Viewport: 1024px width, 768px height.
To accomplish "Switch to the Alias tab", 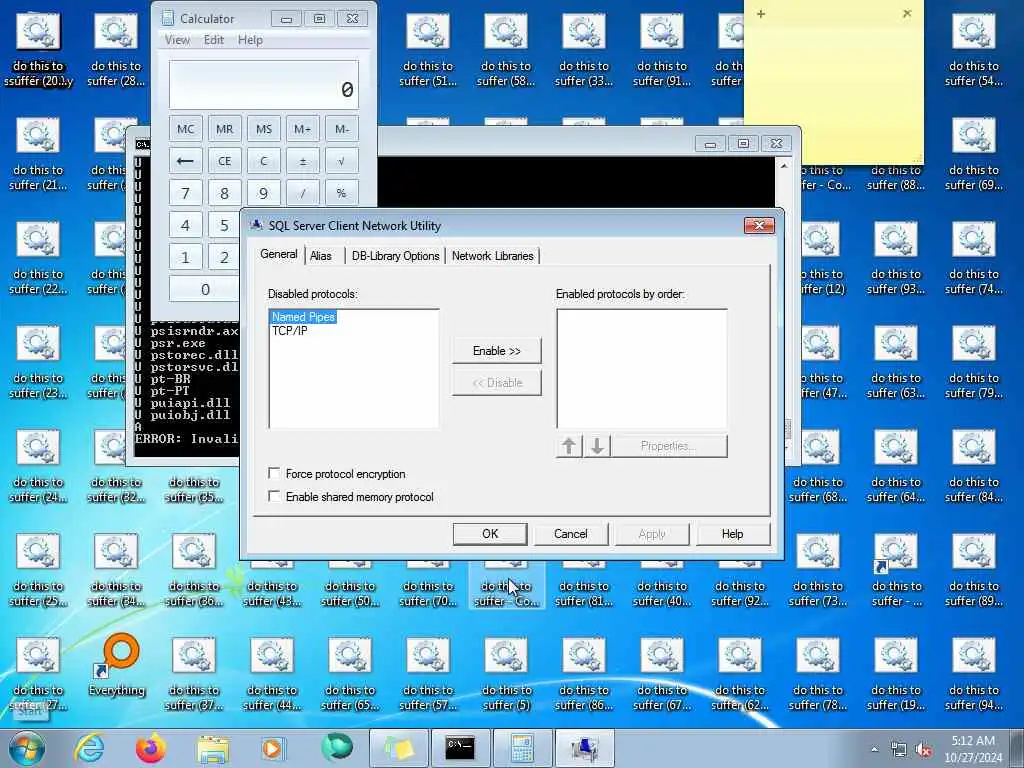I will (x=321, y=256).
